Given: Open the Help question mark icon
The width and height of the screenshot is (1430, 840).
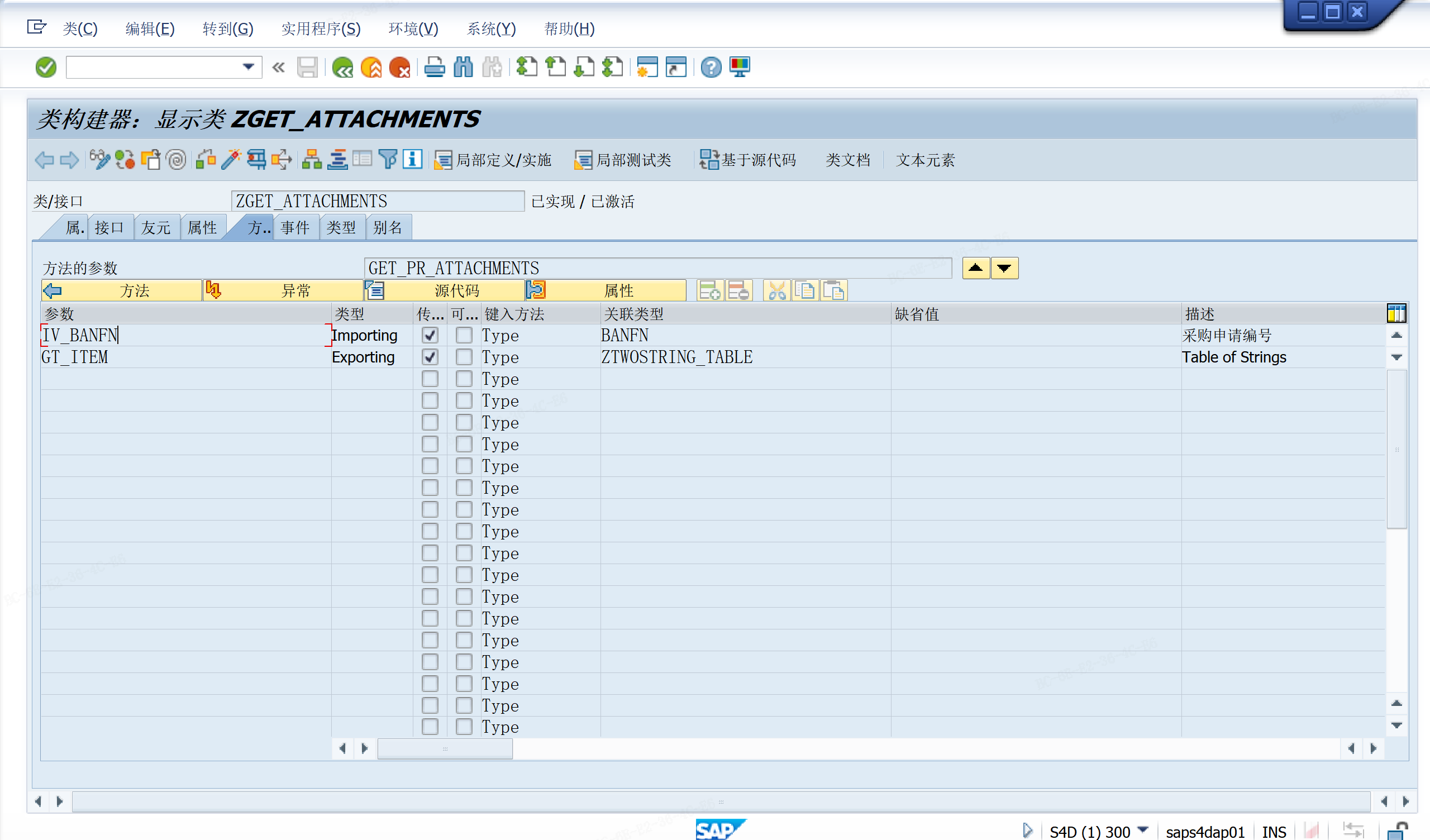Looking at the screenshot, I should (711, 68).
